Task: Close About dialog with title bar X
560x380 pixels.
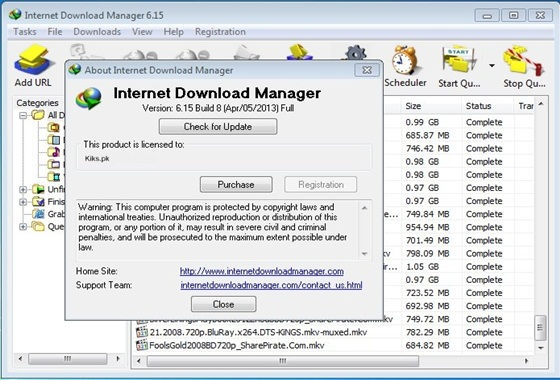Action: coord(367,70)
